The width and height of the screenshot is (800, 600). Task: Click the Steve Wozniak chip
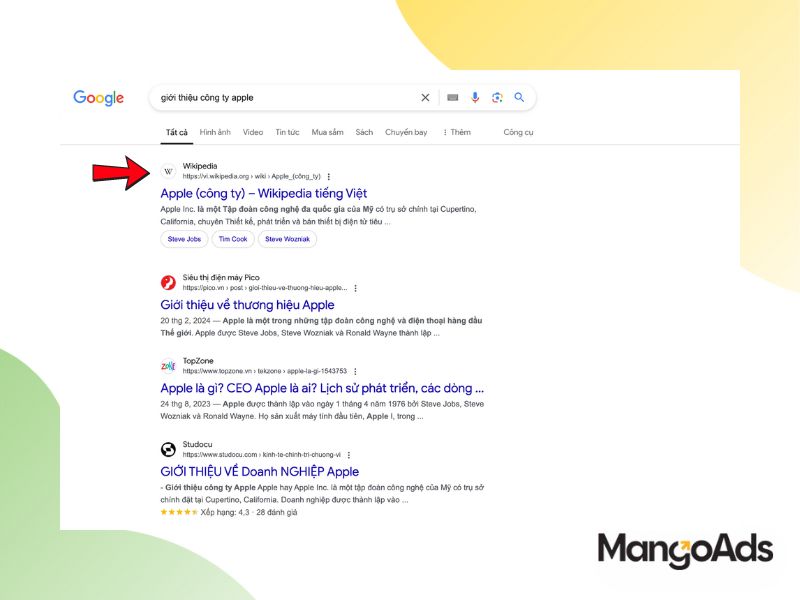pos(287,239)
